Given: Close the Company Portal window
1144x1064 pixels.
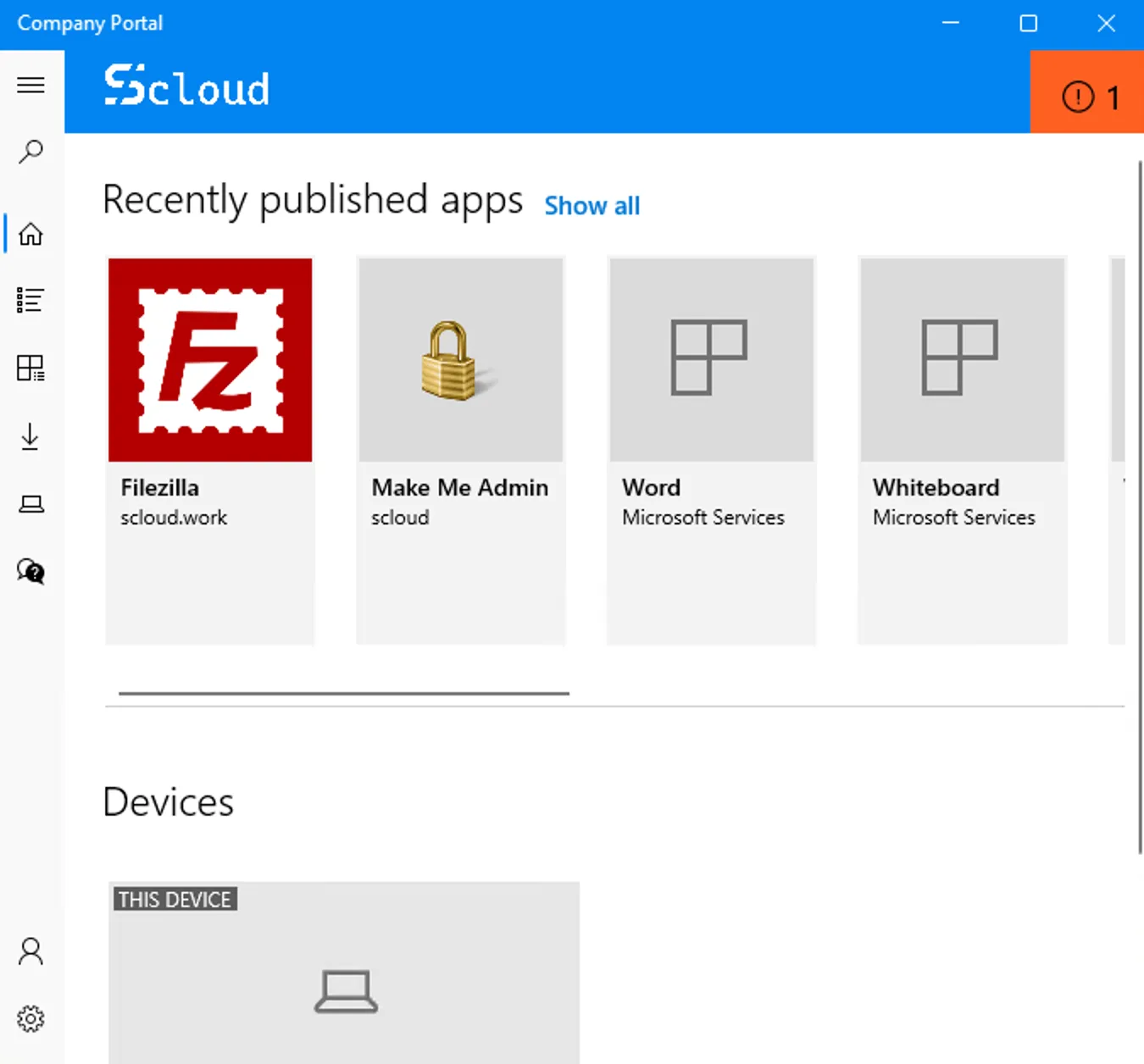Looking at the screenshot, I should click(x=1106, y=23).
